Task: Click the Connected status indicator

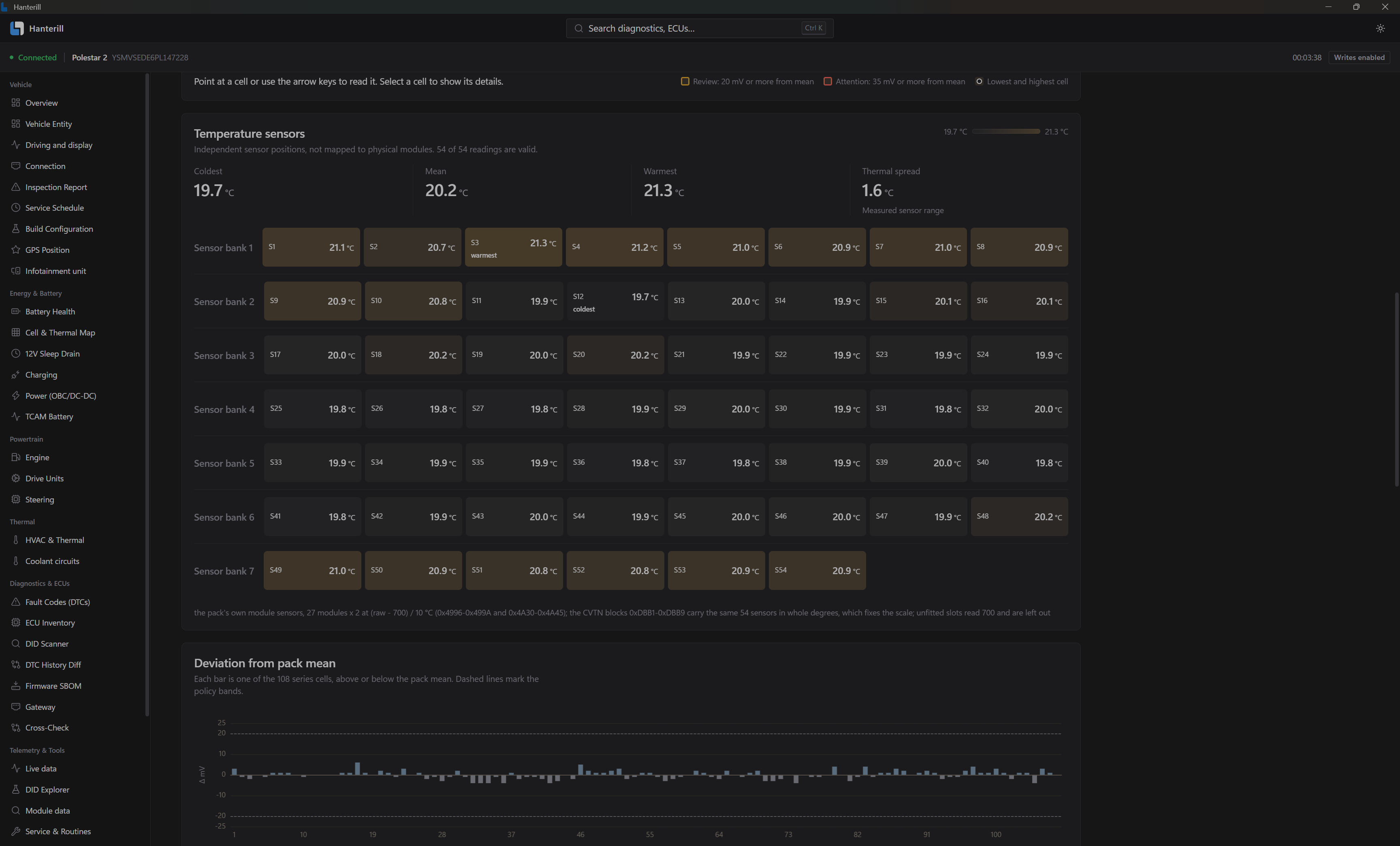Action: (33, 58)
